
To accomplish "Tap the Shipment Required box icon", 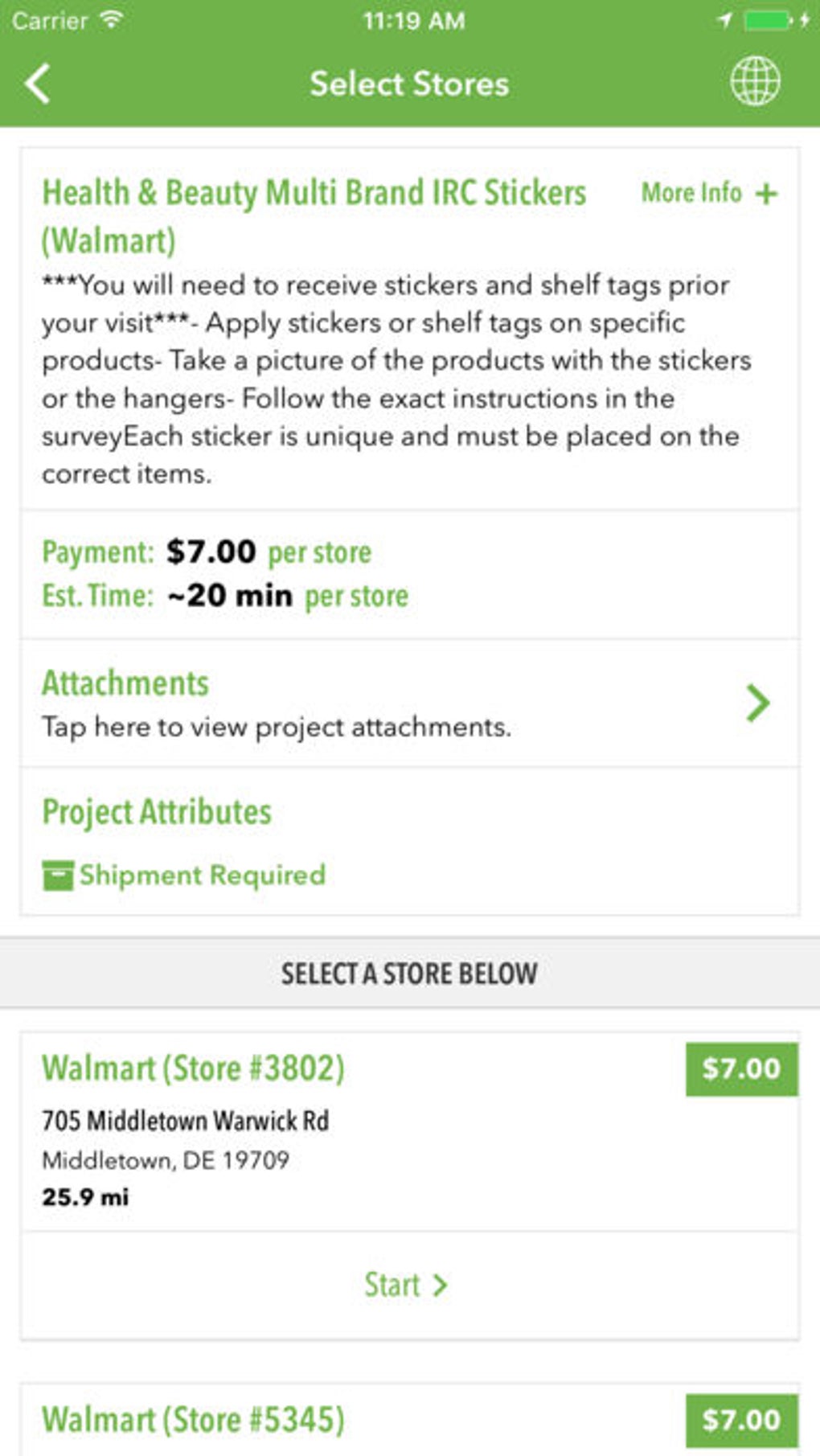I will coord(58,876).
